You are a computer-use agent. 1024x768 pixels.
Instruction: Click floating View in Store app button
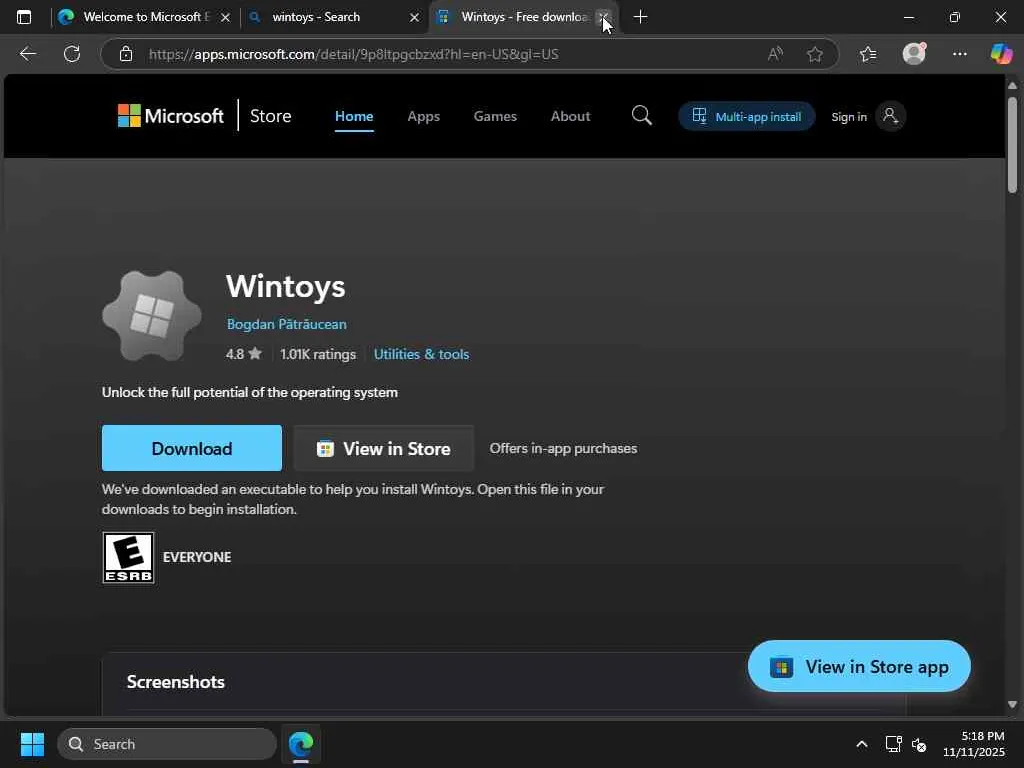tap(859, 666)
